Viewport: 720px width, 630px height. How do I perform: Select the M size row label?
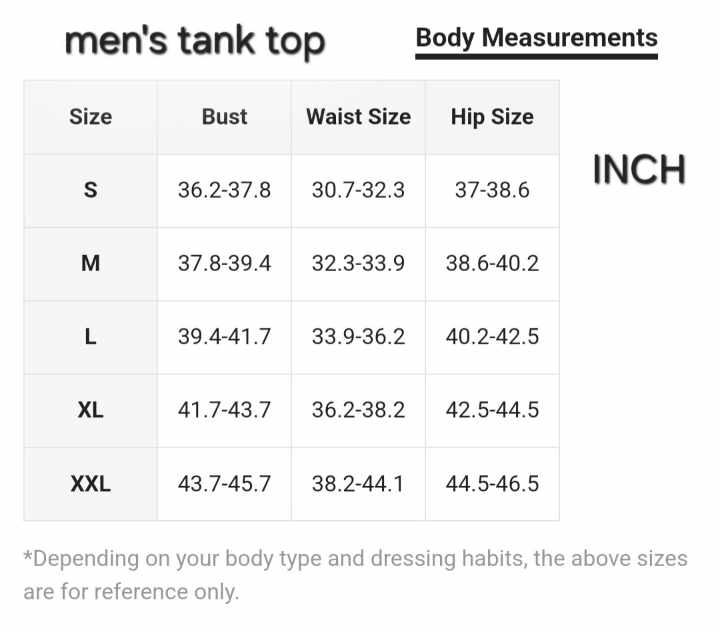[90, 263]
